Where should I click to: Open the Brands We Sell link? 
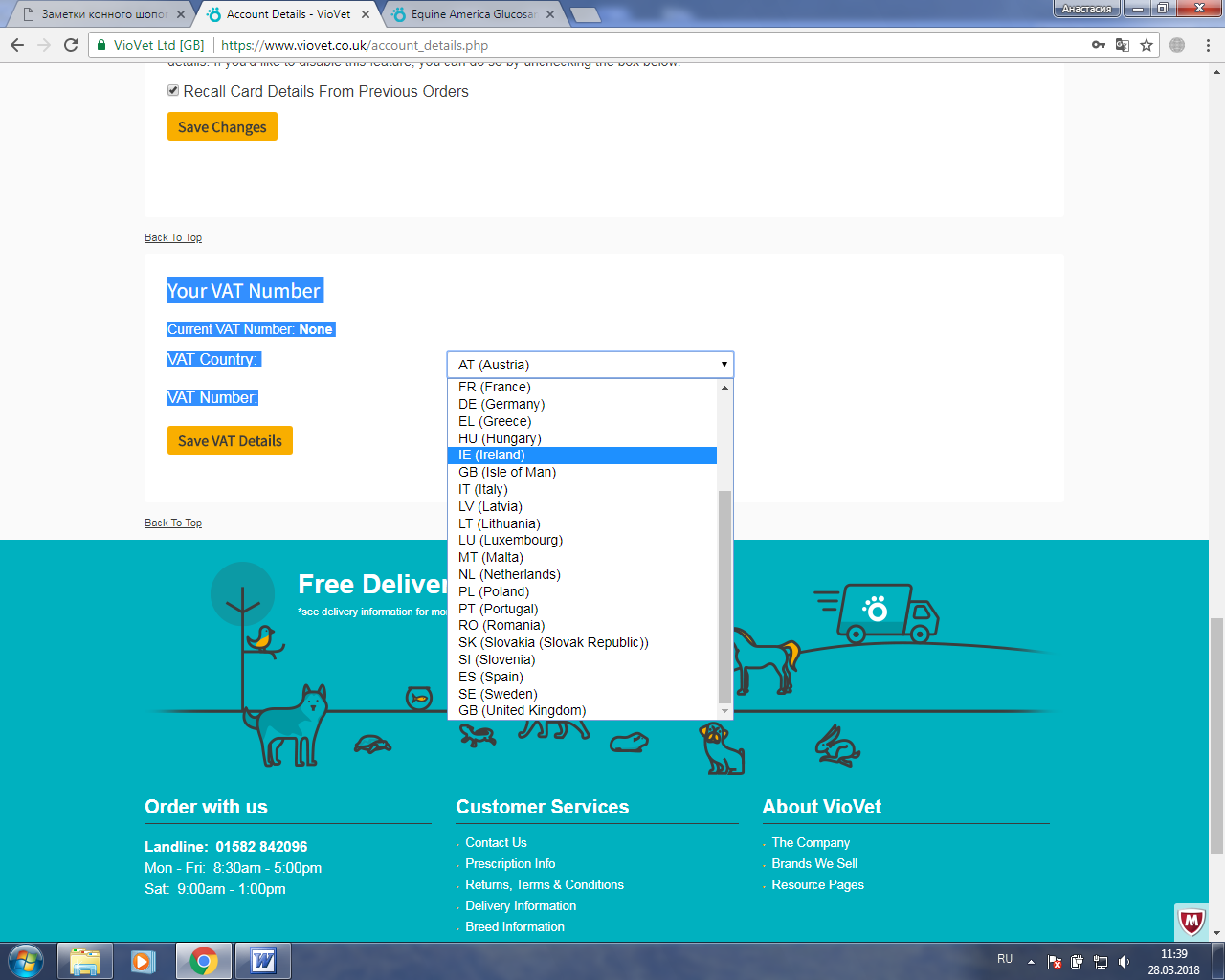[x=814, y=863]
